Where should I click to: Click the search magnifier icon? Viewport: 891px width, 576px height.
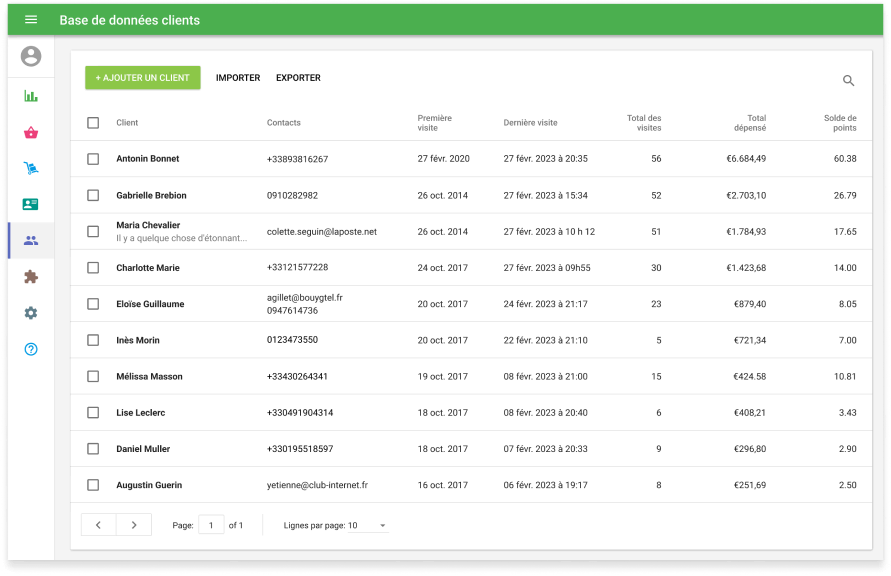848,81
